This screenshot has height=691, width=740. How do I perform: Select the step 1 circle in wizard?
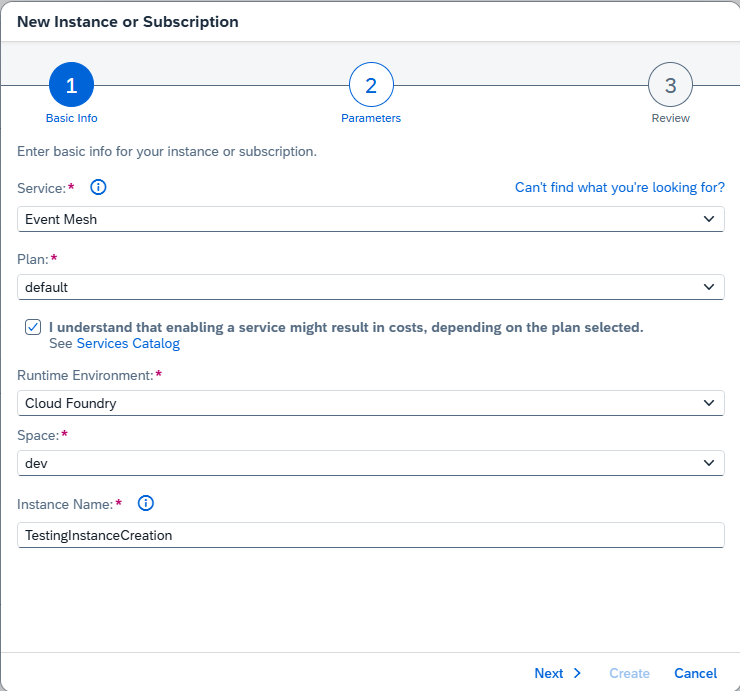pos(71,86)
